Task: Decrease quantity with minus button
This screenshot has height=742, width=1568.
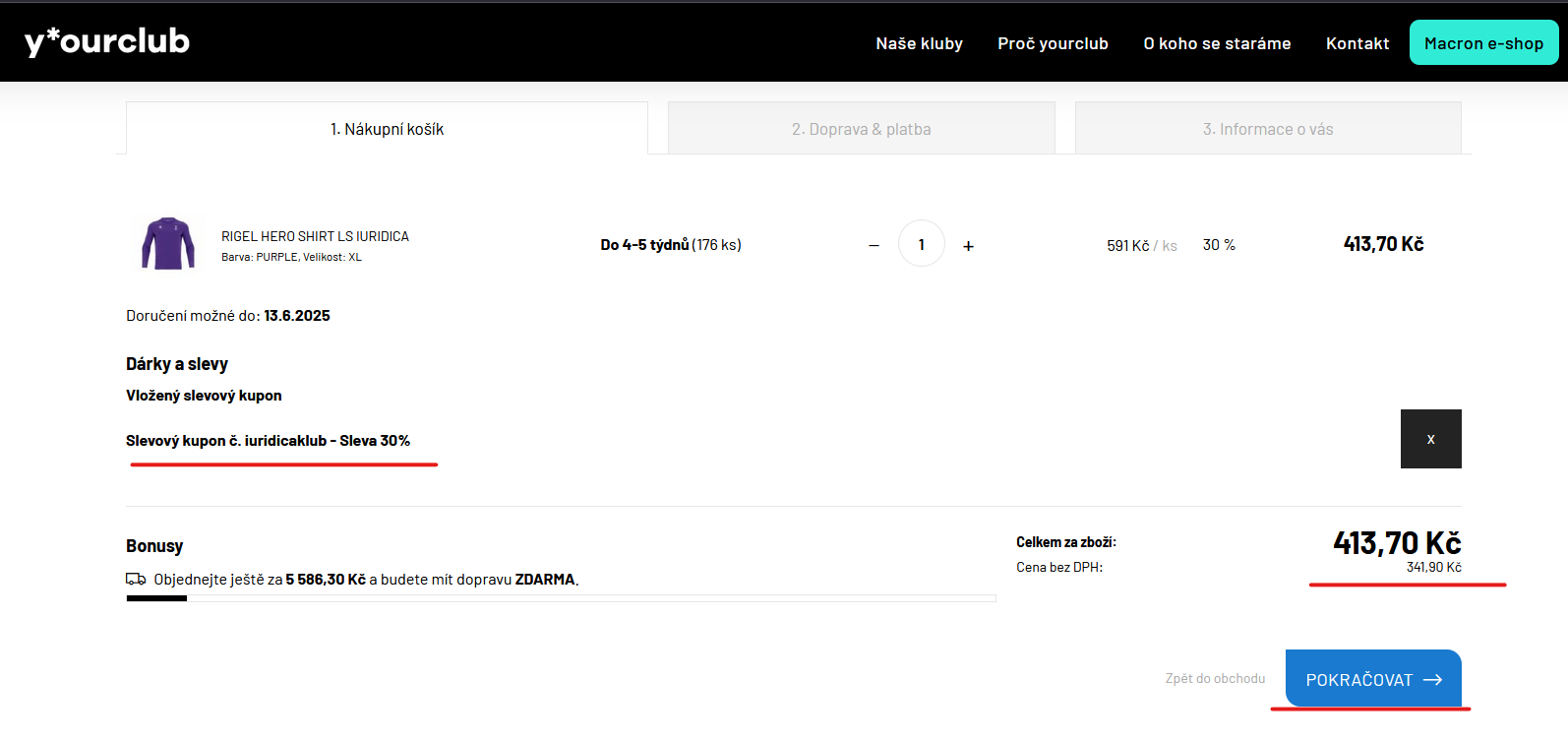Action: click(874, 245)
